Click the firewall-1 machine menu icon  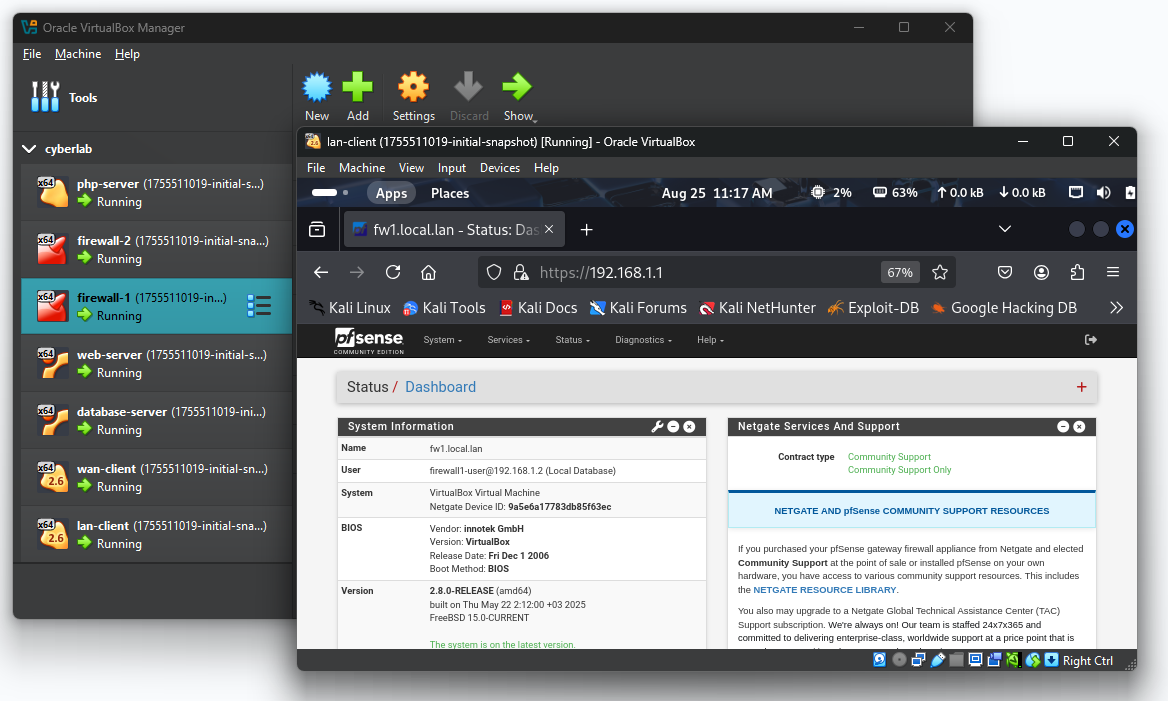(259, 305)
